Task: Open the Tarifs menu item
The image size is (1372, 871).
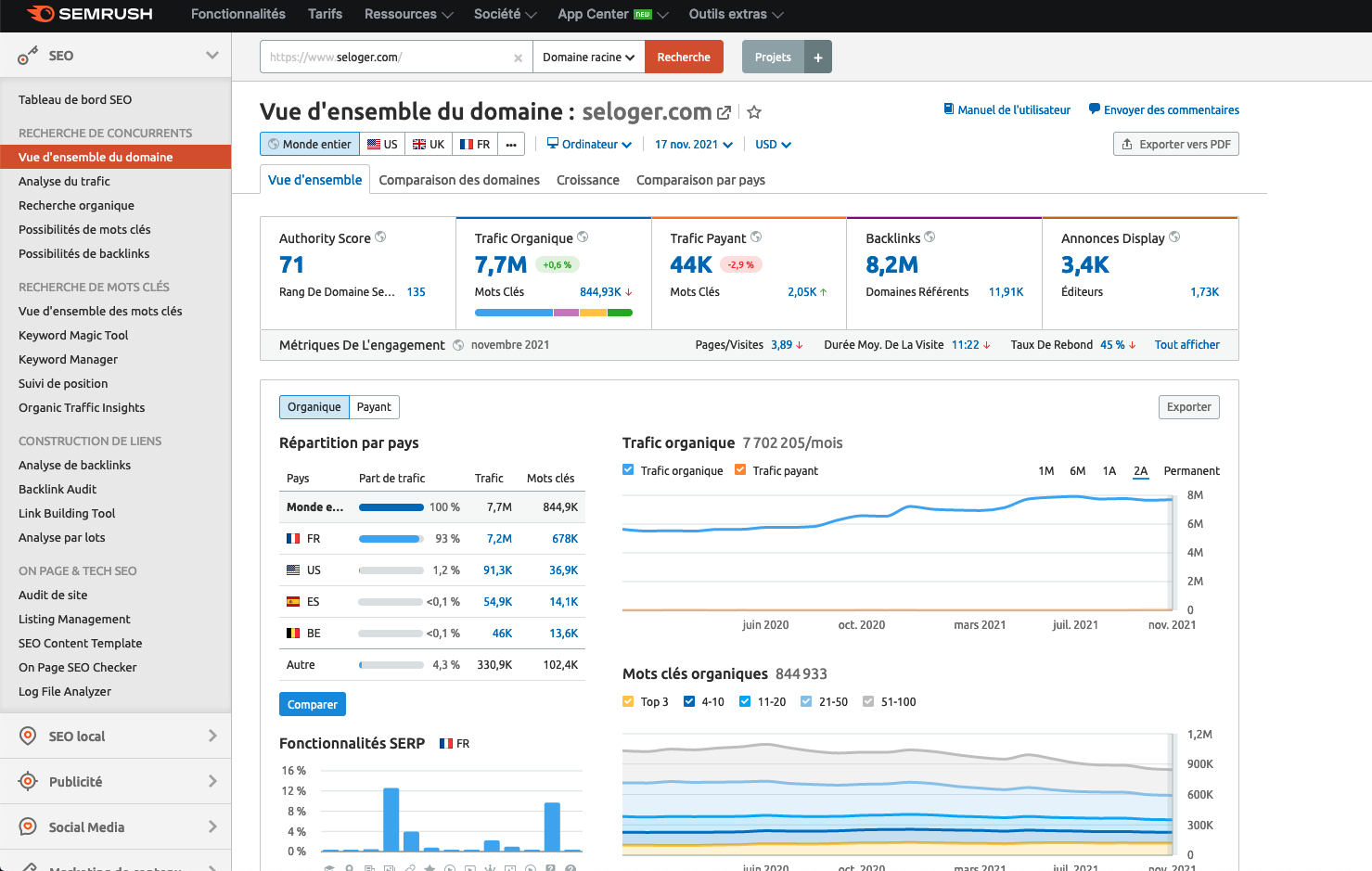Action: coord(325,14)
